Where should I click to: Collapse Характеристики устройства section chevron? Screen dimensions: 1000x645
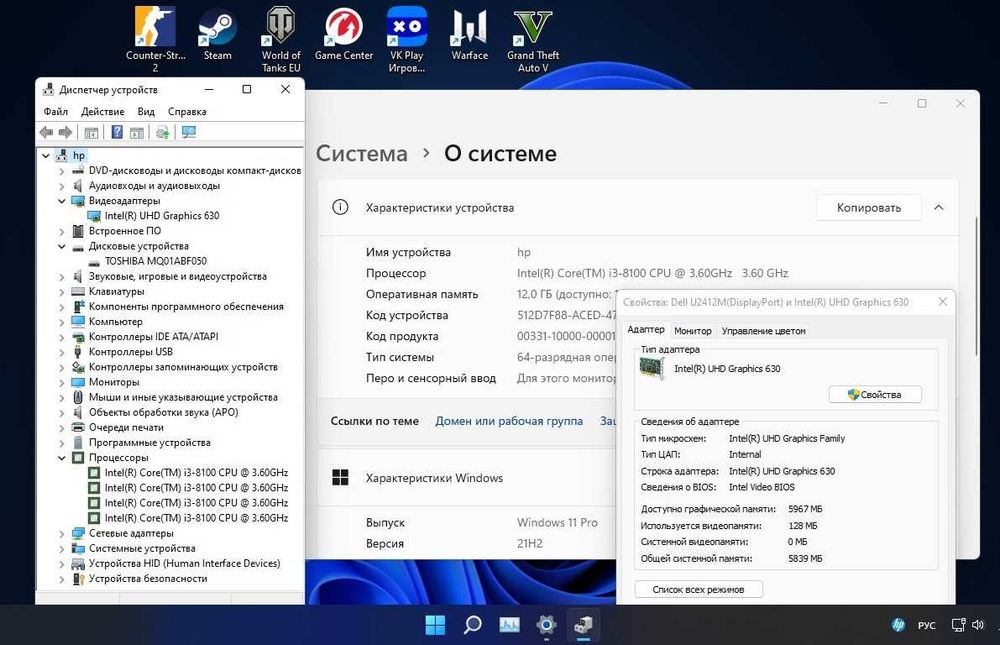click(939, 207)
